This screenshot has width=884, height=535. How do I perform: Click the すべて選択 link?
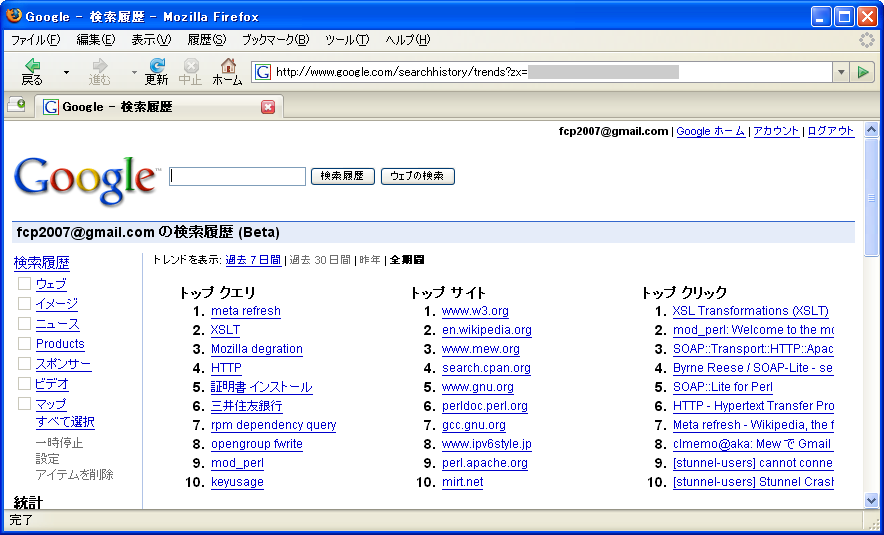point(65,422)
